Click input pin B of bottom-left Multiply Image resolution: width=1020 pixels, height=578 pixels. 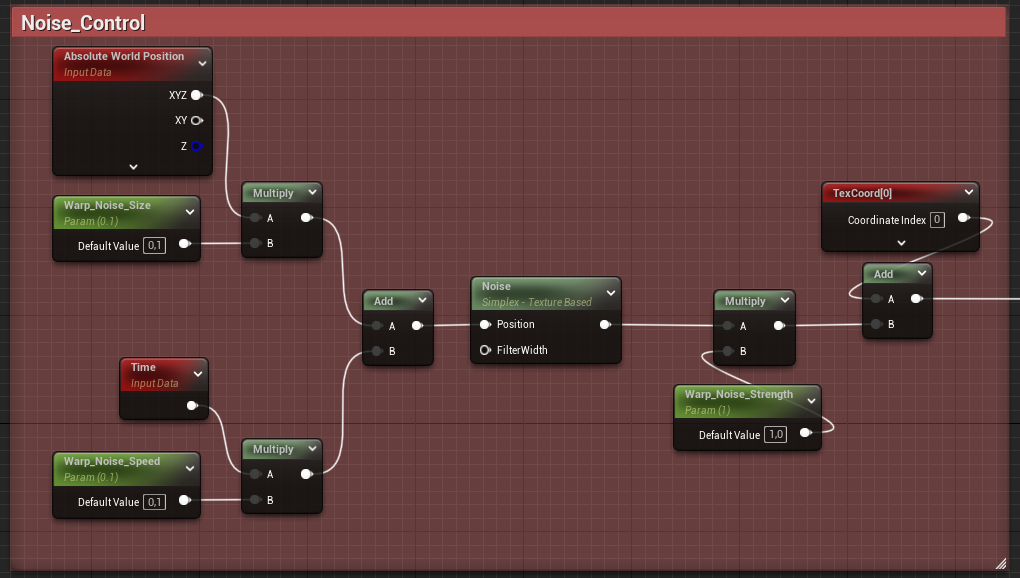[255, 500]
